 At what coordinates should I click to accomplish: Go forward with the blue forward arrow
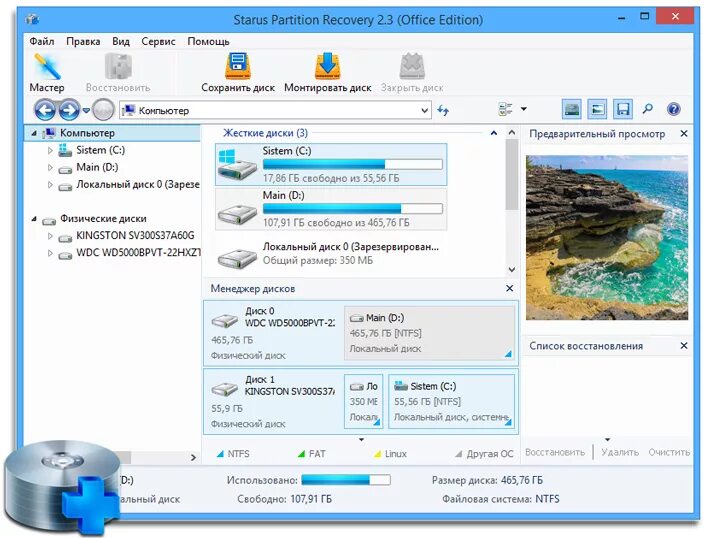pyautogui.click(x=69, y=110)
